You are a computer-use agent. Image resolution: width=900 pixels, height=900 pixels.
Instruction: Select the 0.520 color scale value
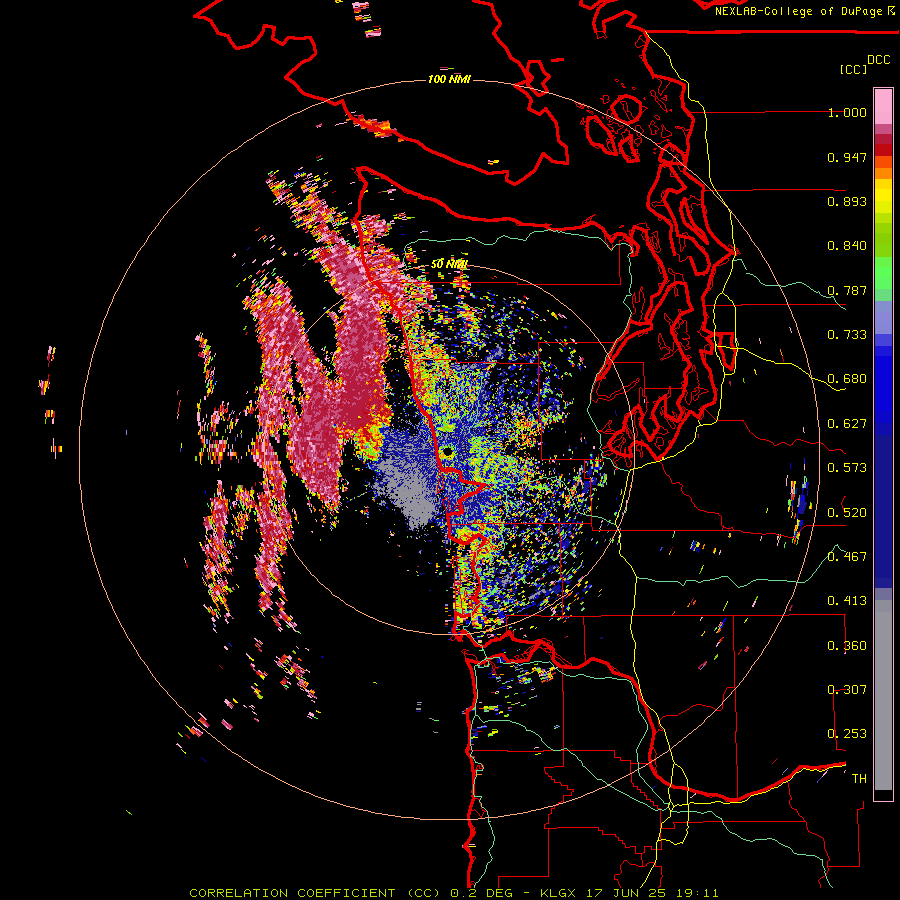click(847, 513)
